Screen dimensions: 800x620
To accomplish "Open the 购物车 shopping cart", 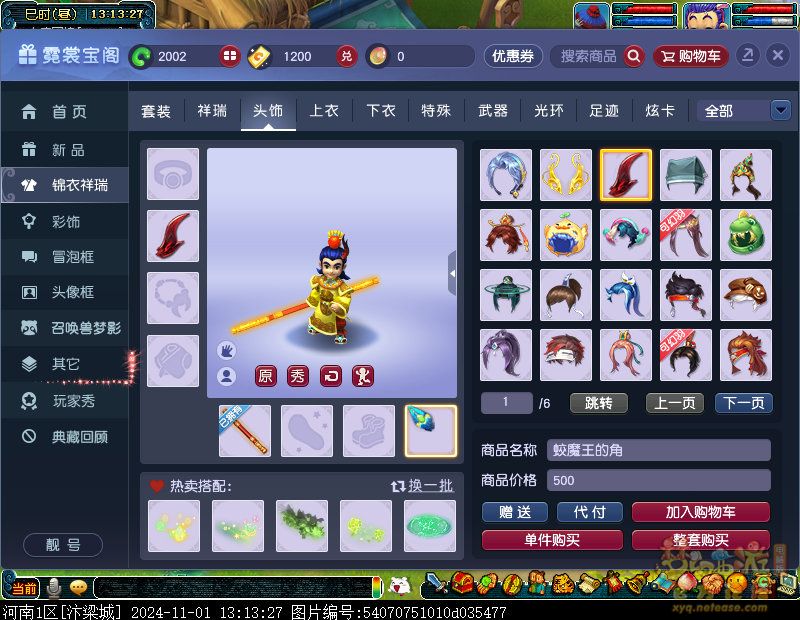I will (x=691, y=56).
